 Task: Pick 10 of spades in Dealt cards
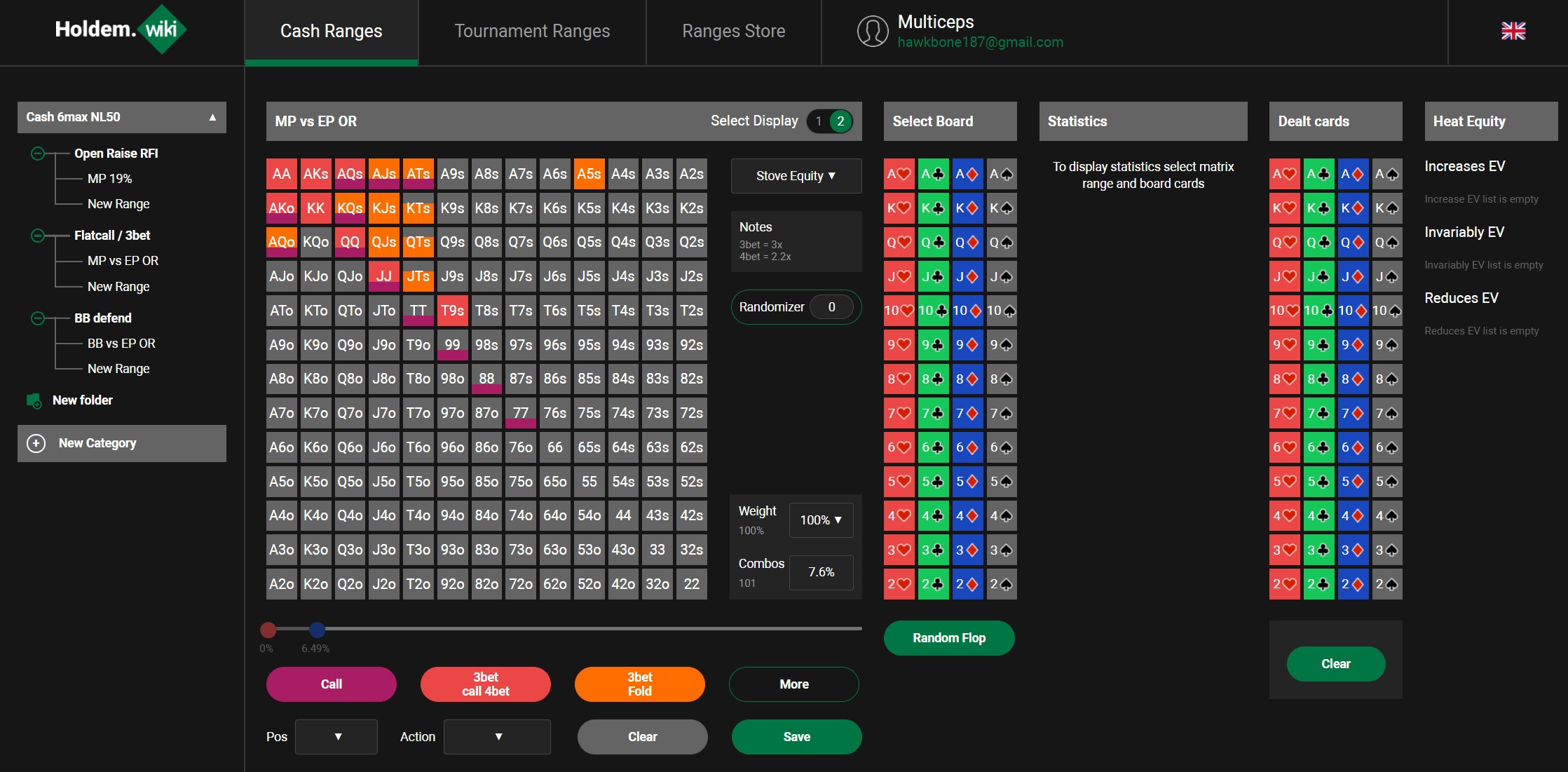click(x=1386, y=311)
